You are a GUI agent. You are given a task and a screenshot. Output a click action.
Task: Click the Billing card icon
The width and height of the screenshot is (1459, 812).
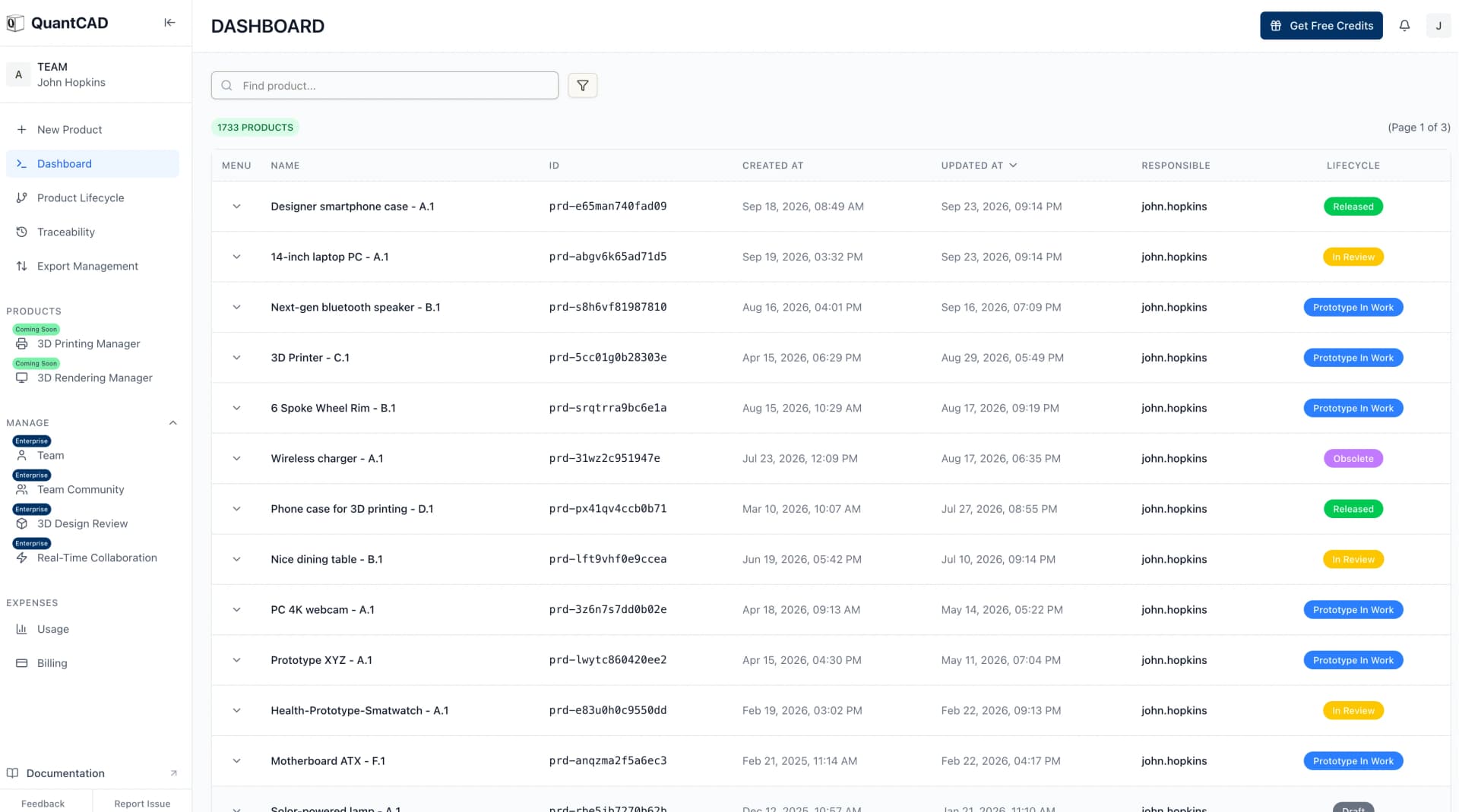22,664
